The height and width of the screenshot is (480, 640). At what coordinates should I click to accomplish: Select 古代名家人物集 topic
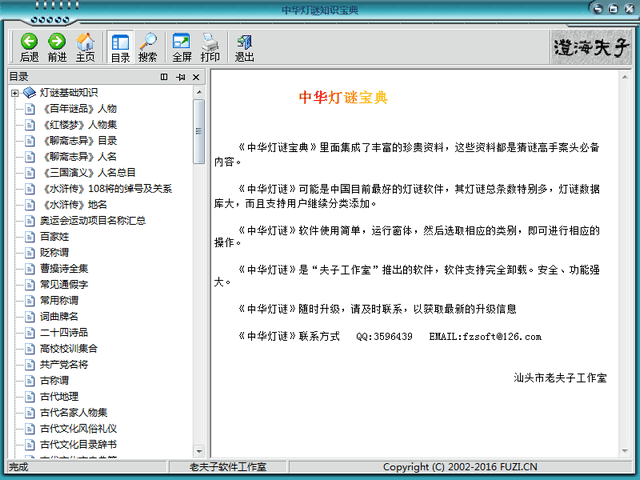(x=73, y=412)
